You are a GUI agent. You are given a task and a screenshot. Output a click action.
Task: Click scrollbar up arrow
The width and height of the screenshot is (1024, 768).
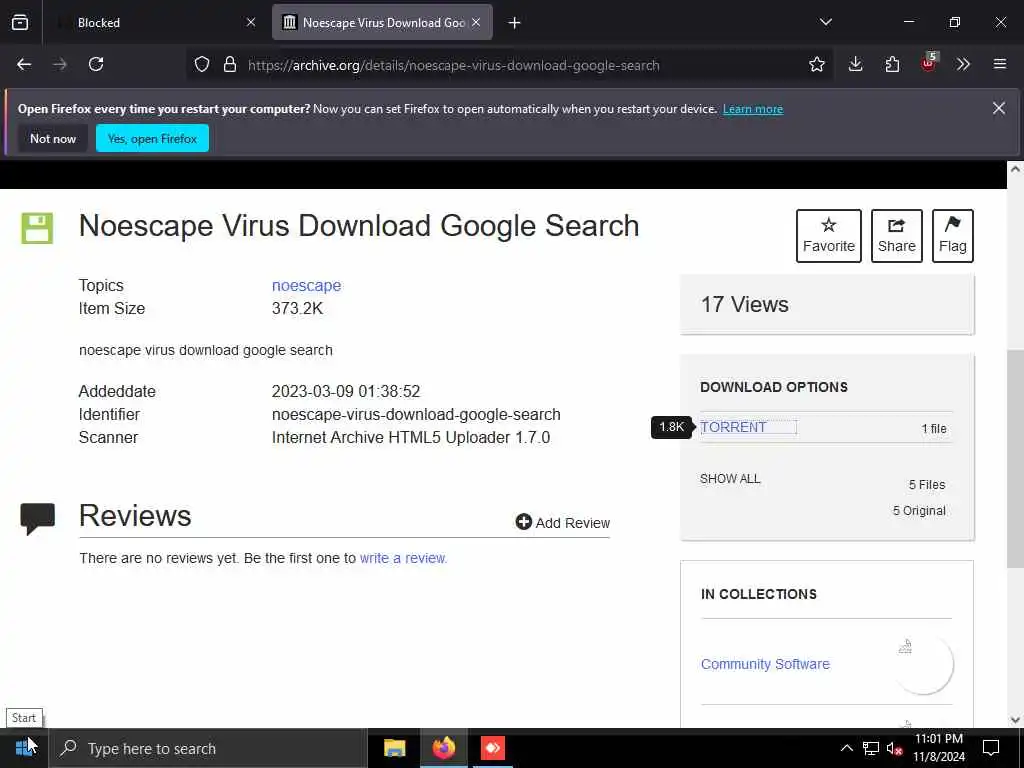click(1015, 168)
